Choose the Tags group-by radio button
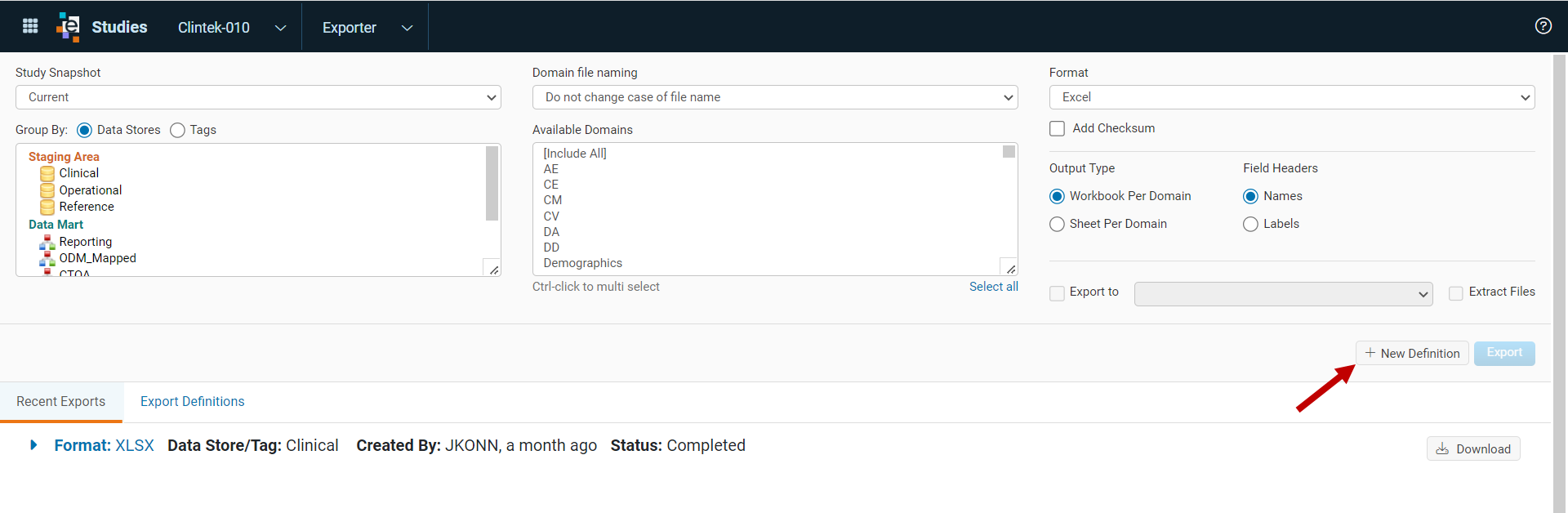Screen dimensions: 1568x513 click(x=177, y=130)
